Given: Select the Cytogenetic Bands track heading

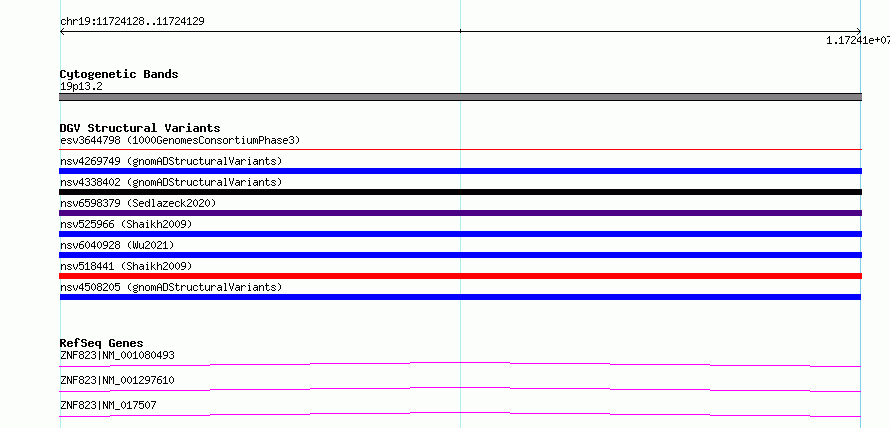Looking at the screenshot, I should 119,74.
